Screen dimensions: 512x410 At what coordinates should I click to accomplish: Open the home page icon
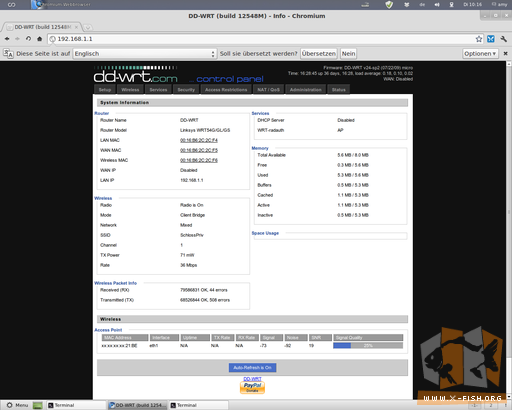(39, 39)
